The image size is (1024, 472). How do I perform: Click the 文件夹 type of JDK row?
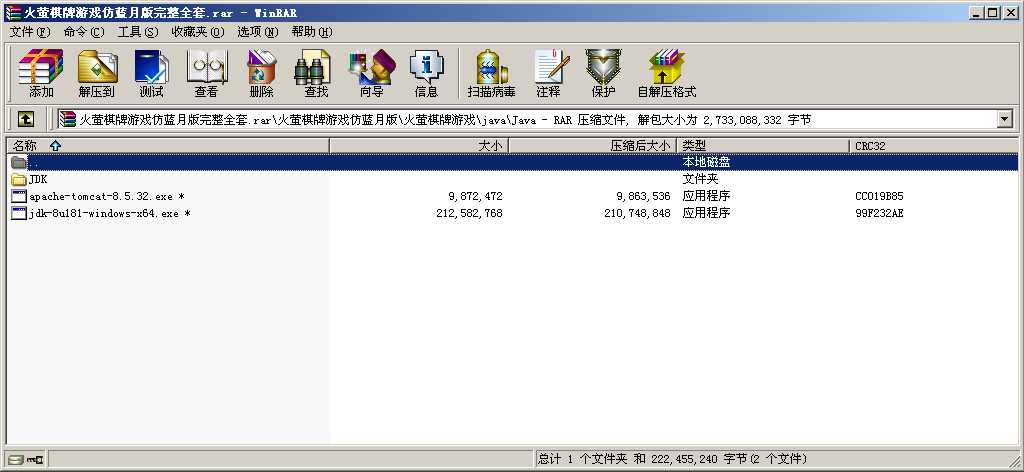(x=700, y=179)
